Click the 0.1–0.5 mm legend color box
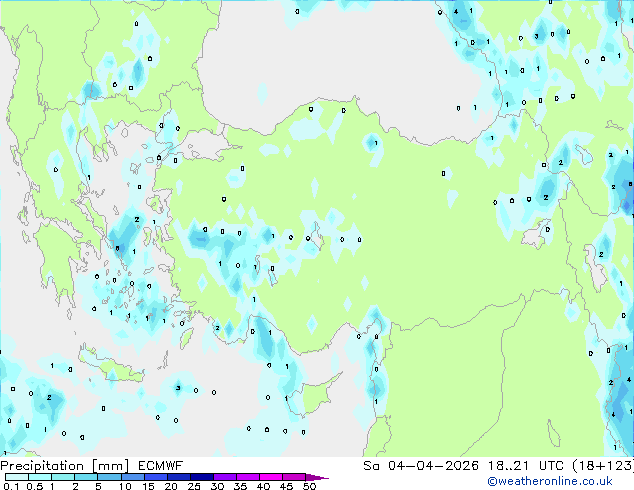The image size is (634, 490). coord(17,477)
